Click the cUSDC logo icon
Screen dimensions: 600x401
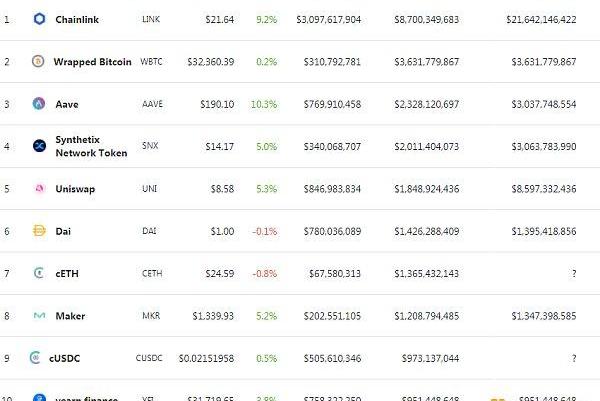click(x=35, y=357)
